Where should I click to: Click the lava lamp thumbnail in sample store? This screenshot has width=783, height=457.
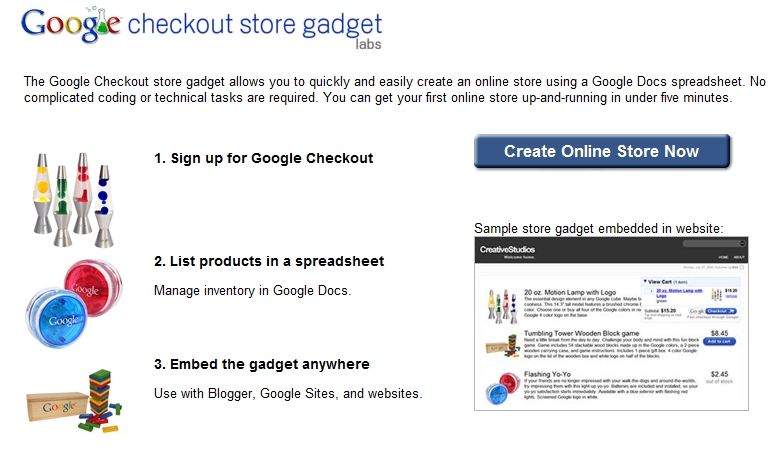tap(502, 306)
